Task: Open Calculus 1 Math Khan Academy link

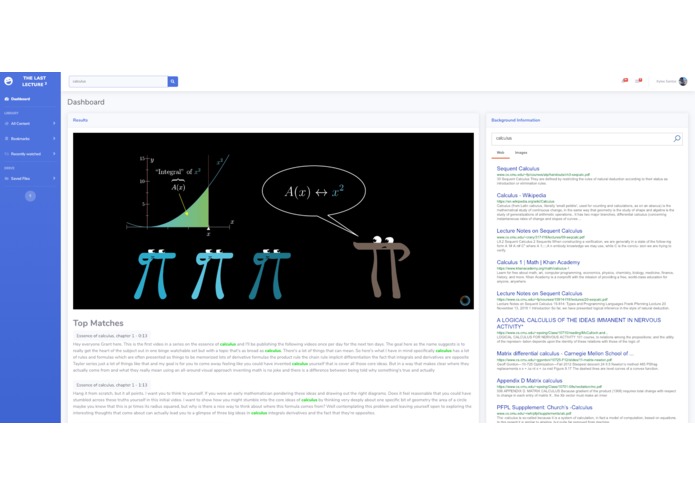Action: tap(538, 262)
